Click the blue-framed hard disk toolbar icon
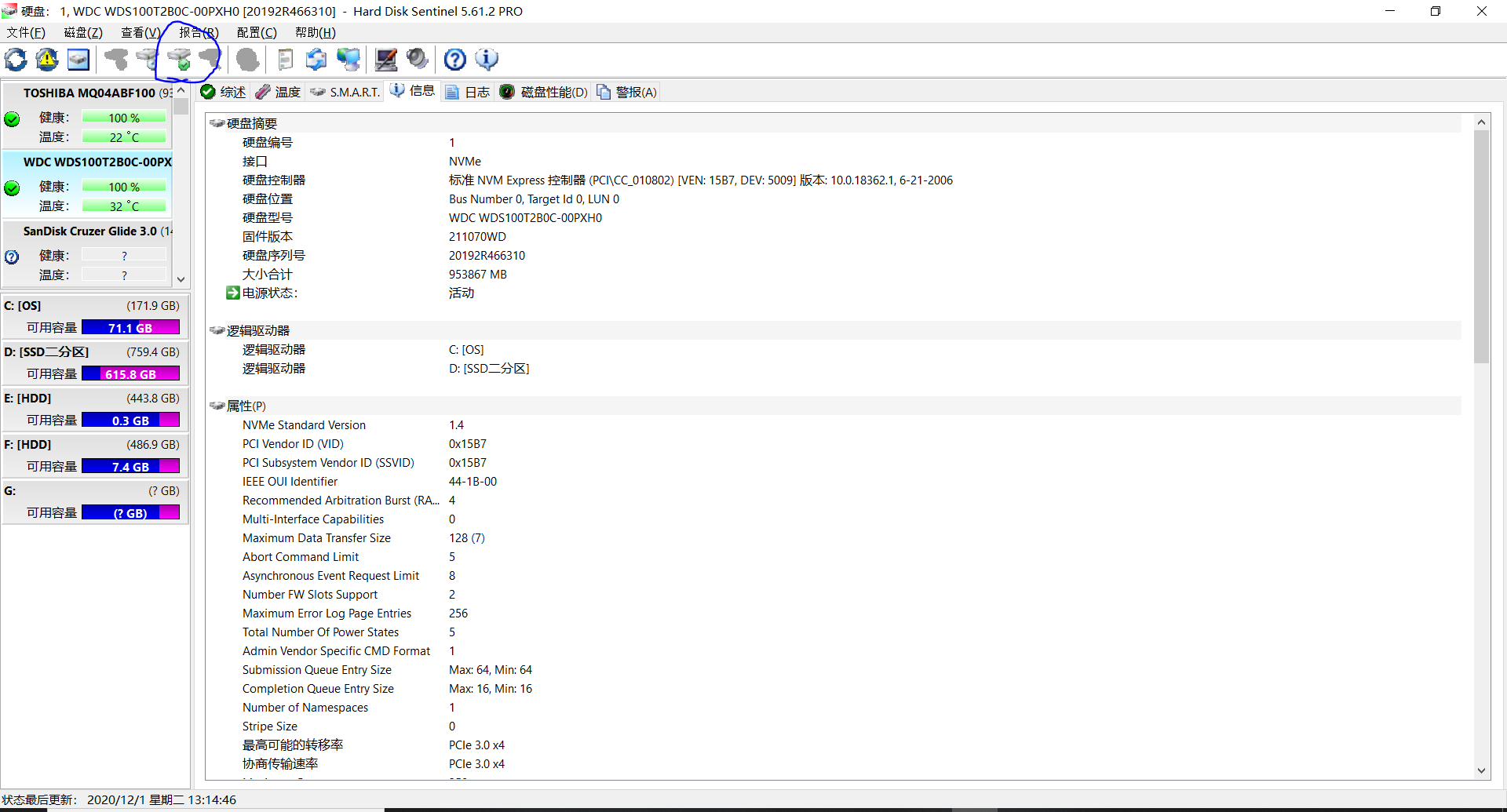 coord(78,60)
